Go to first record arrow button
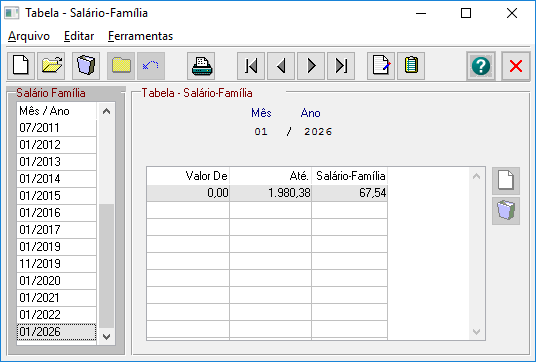The image size is (536, 362). (x=251, y=66)
